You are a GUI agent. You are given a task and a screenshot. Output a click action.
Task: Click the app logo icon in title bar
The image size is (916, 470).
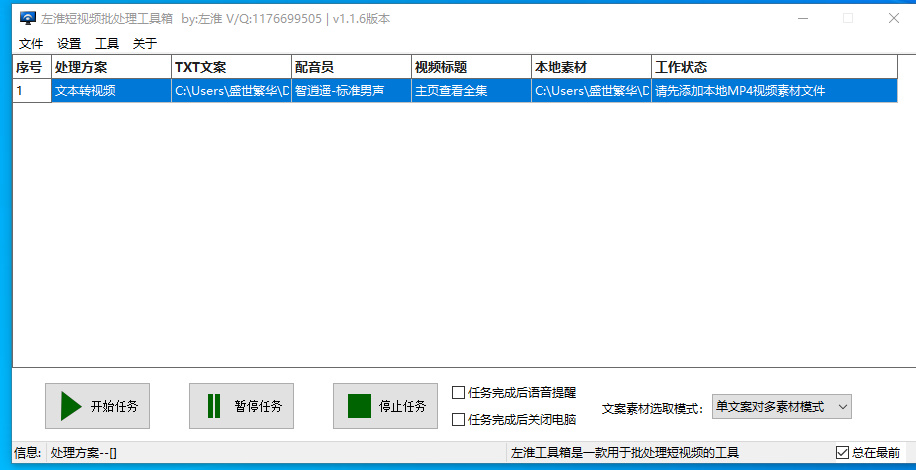click(x=27, y=19)
